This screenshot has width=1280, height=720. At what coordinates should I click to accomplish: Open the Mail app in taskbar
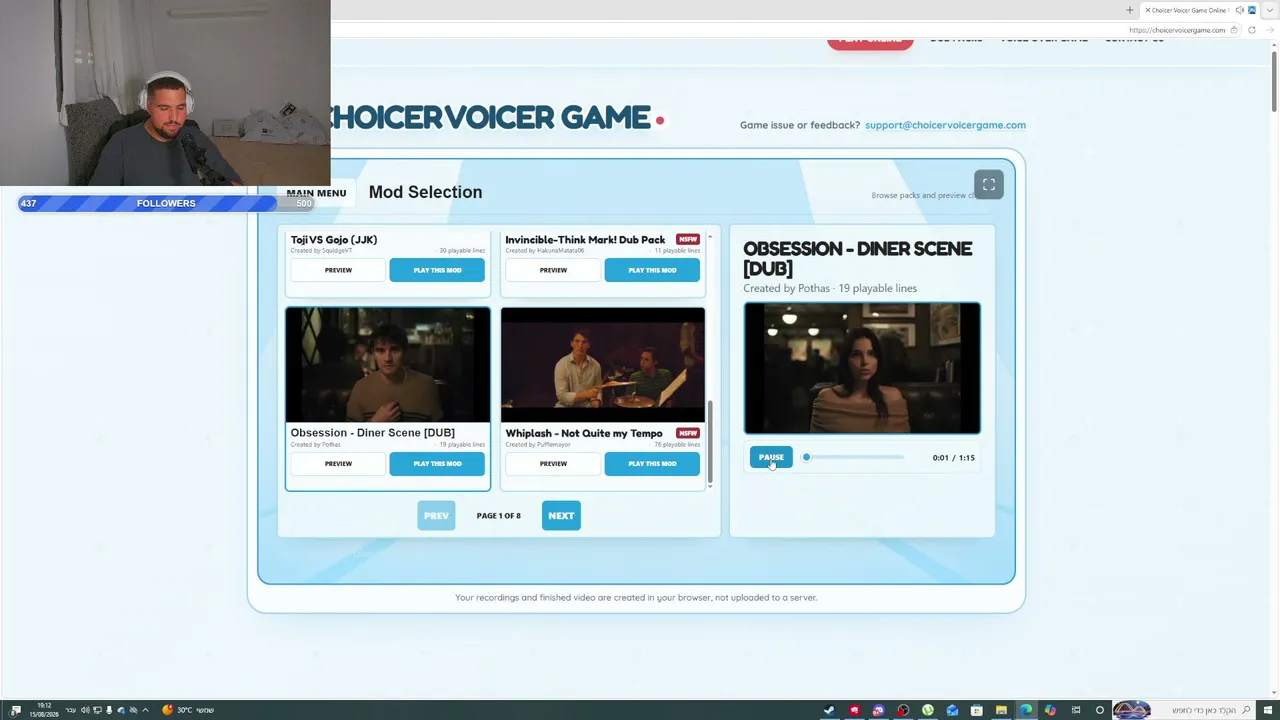coord(952,710)
